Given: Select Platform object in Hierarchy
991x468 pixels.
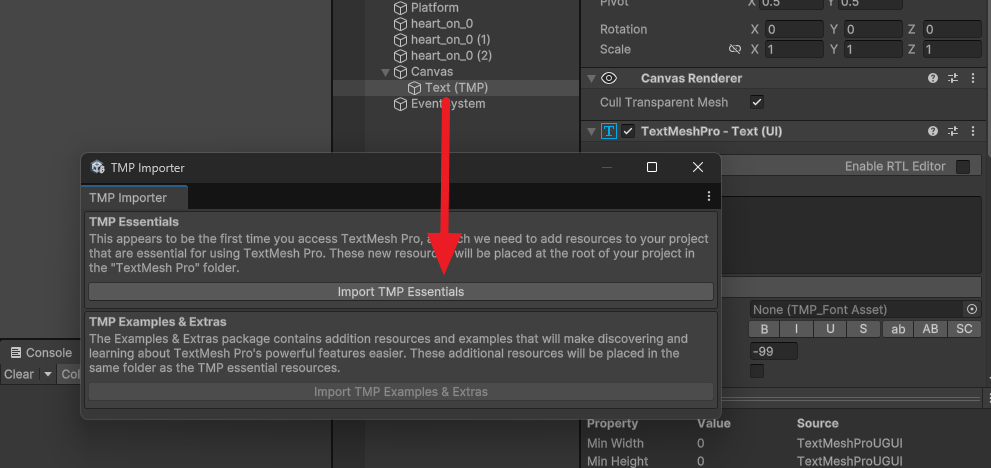Looking at the screenshot, I should 435,8.
